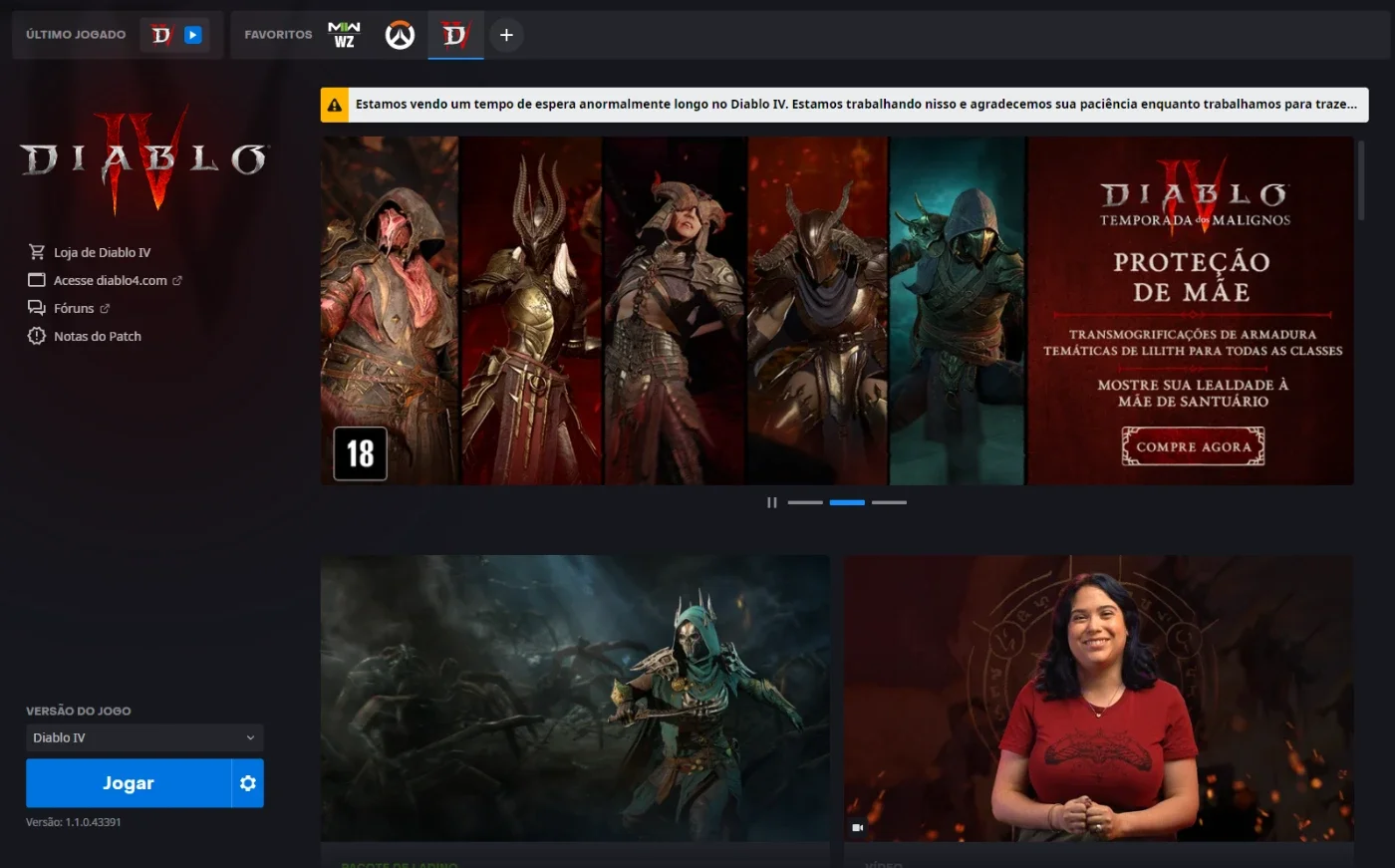Click the blue Jogar button
1395x868 pixels.
[129, 783]
